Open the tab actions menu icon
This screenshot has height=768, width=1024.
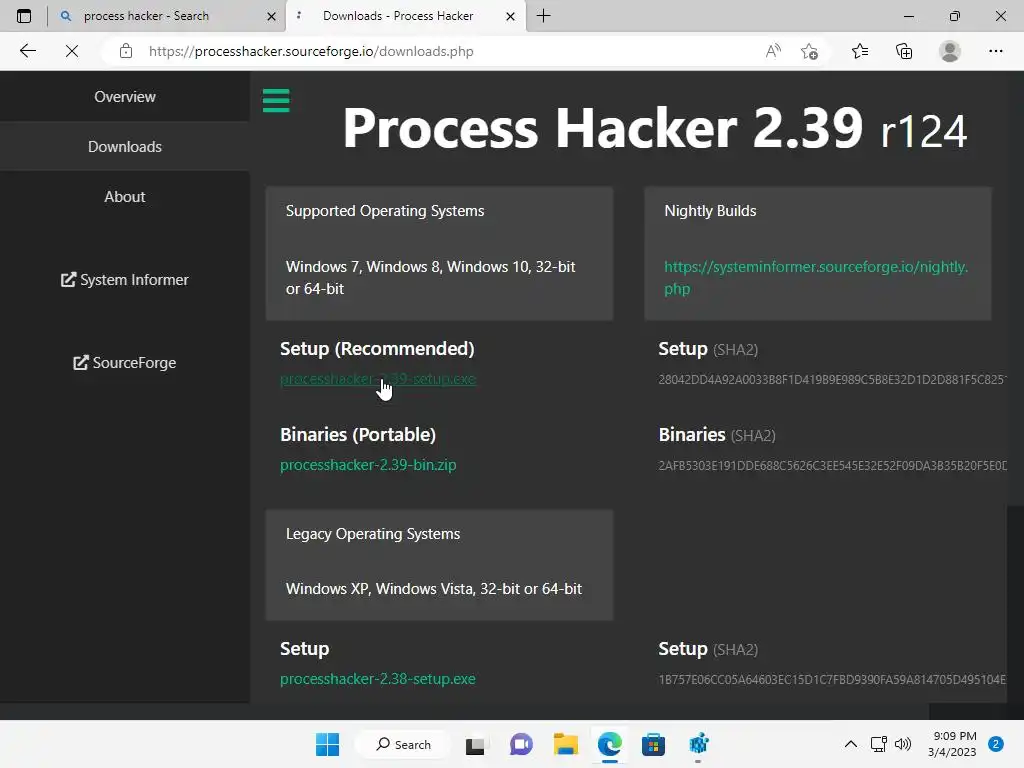pyautogui.click(x=24, y=16)
